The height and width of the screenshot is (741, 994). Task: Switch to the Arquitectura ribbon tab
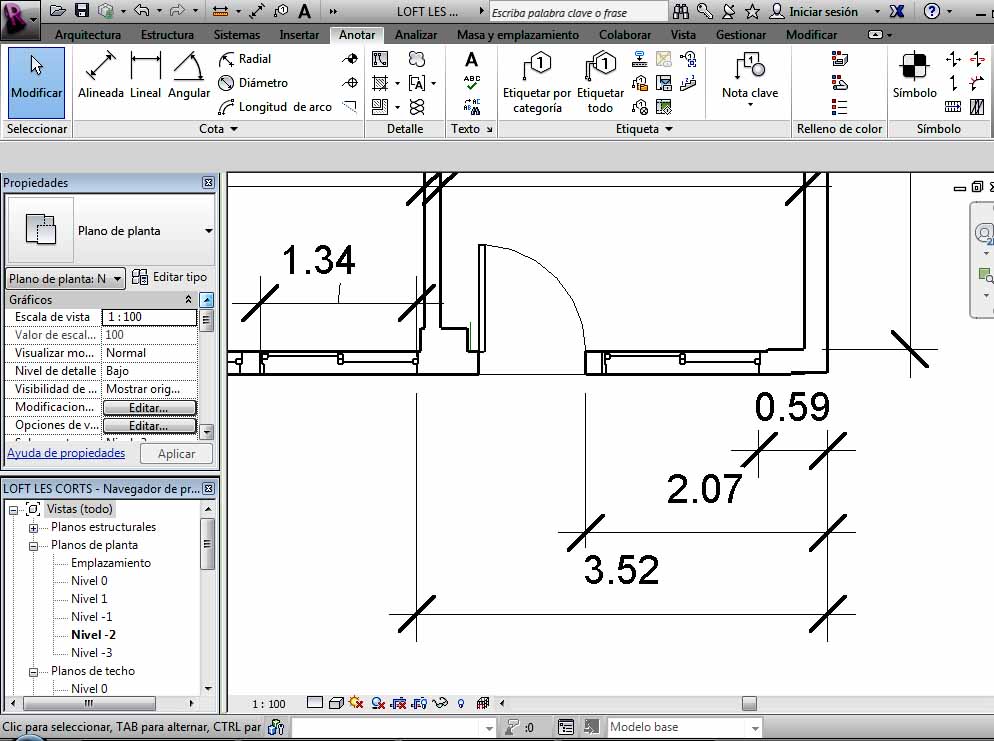(88, 35)
